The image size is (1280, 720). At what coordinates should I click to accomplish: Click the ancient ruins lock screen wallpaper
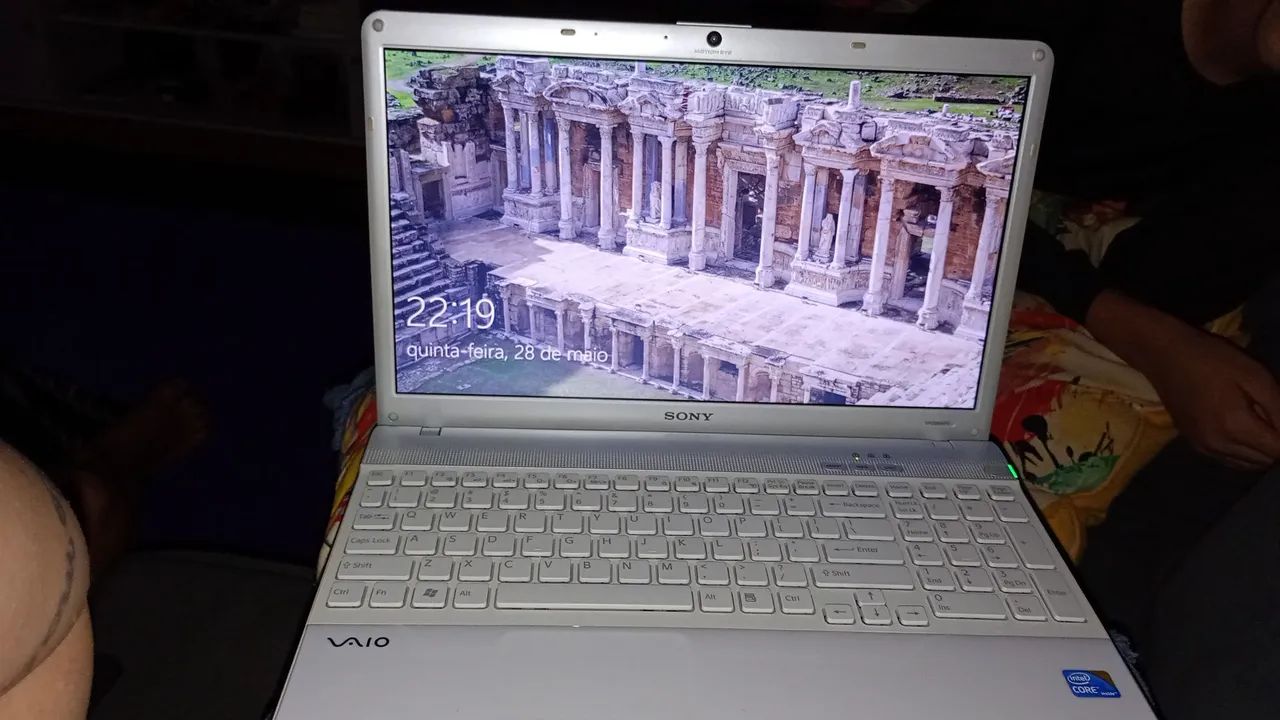705,227
